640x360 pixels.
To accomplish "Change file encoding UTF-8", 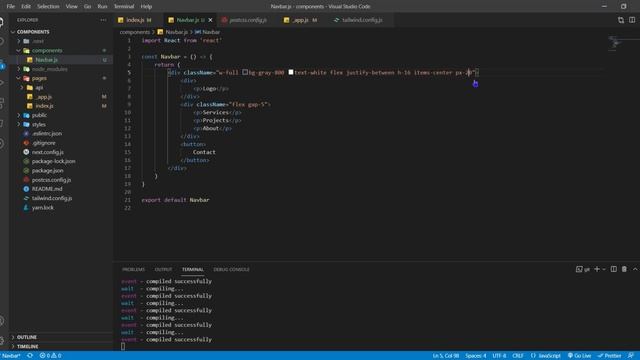I will coord(499,356).
